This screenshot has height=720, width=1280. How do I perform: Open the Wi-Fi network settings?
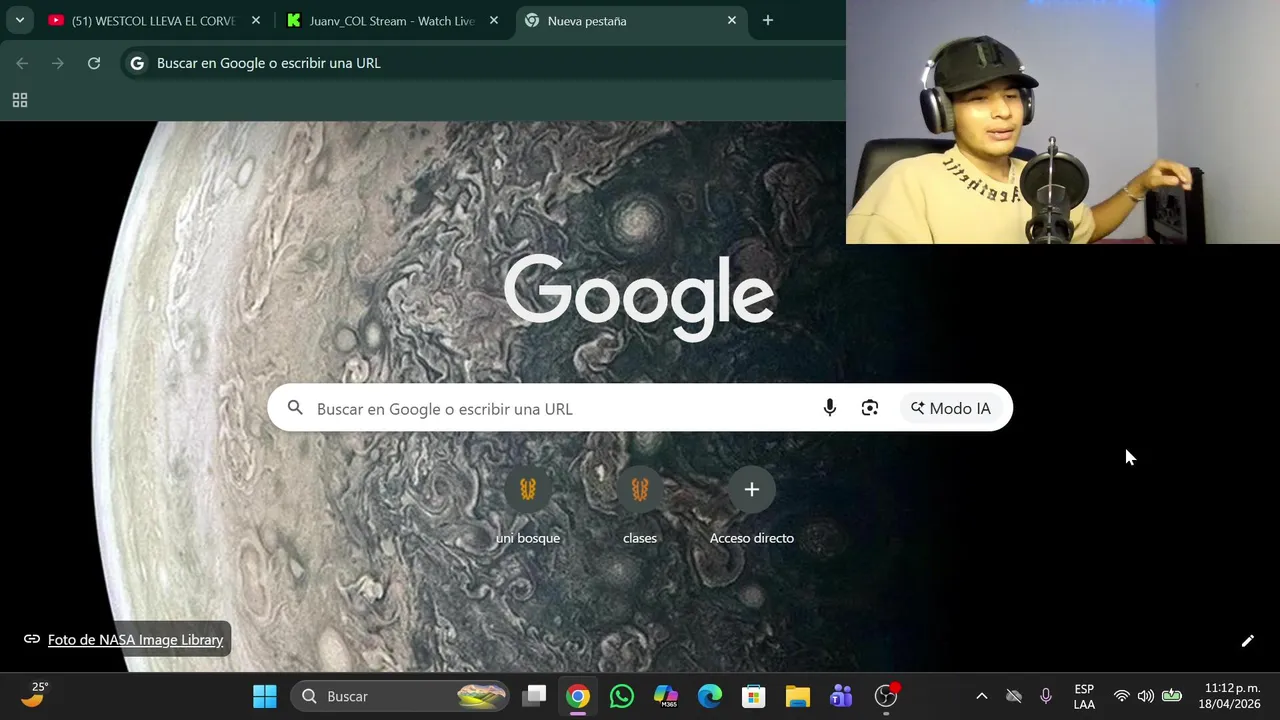(1122, 696)
